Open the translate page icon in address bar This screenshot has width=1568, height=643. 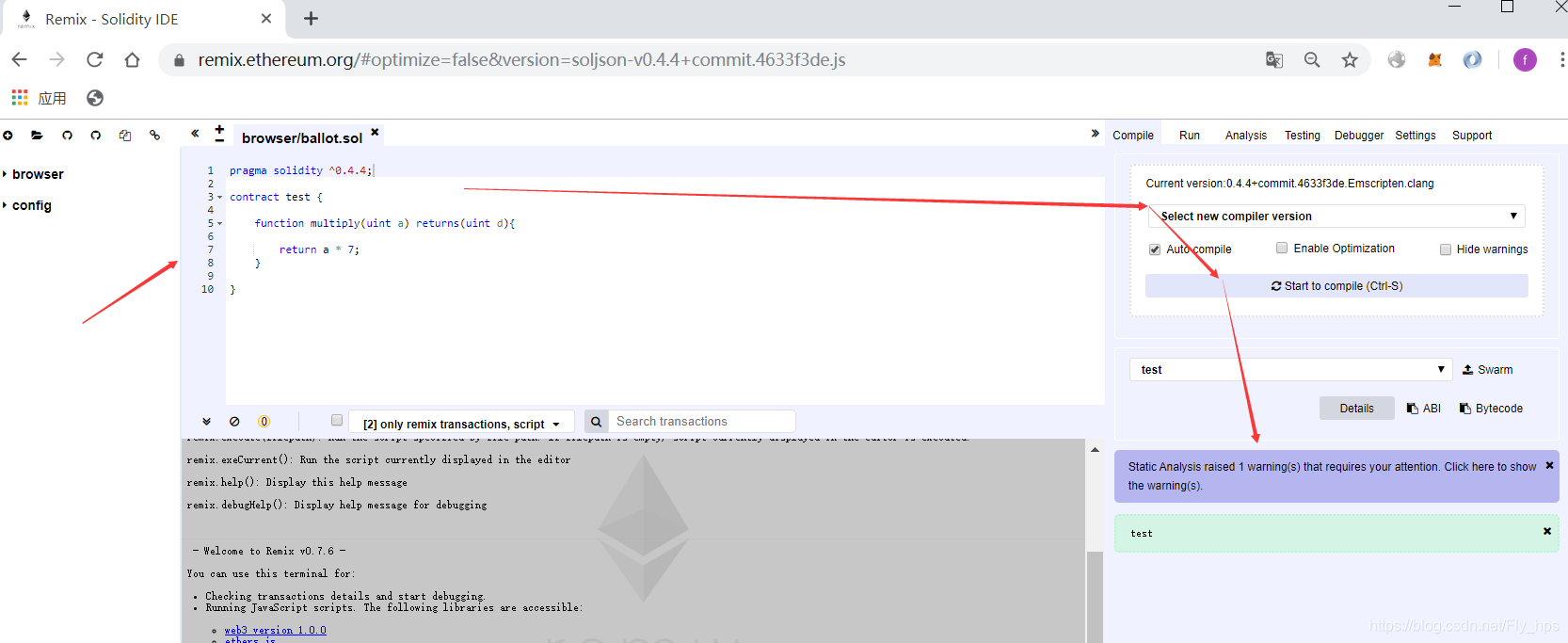[x=1274, y=59]
